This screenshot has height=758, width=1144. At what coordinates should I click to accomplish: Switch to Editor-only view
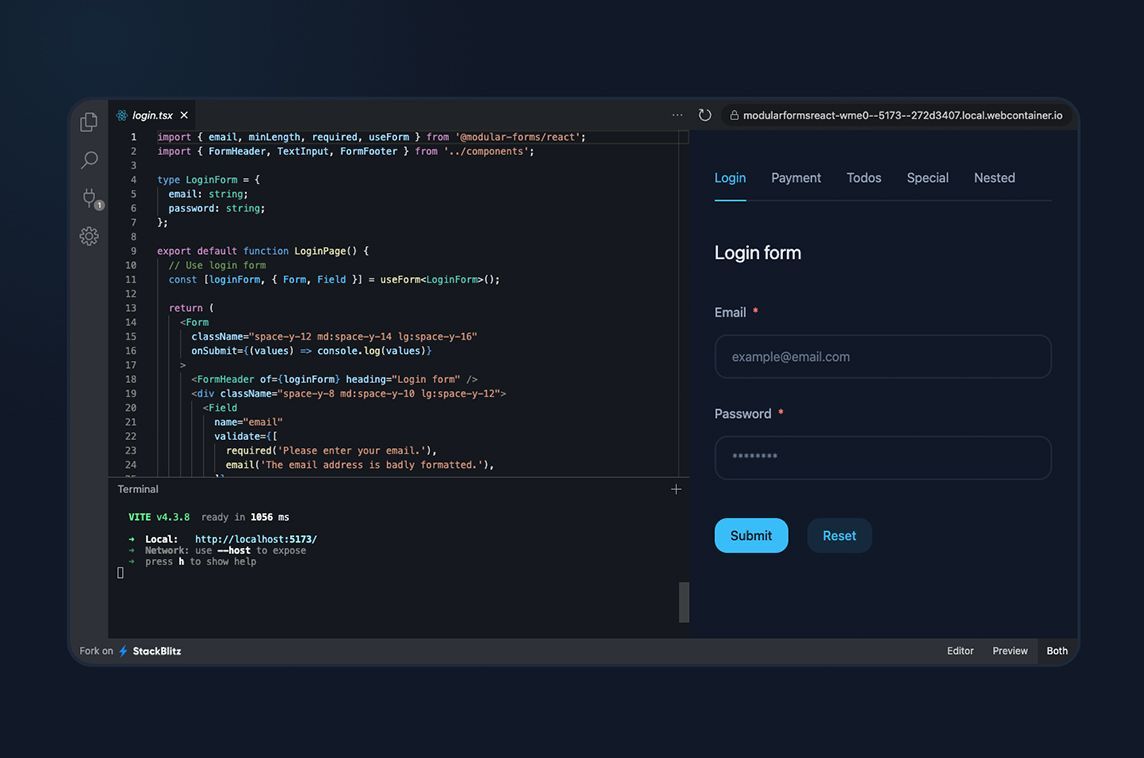coord(959,651)
